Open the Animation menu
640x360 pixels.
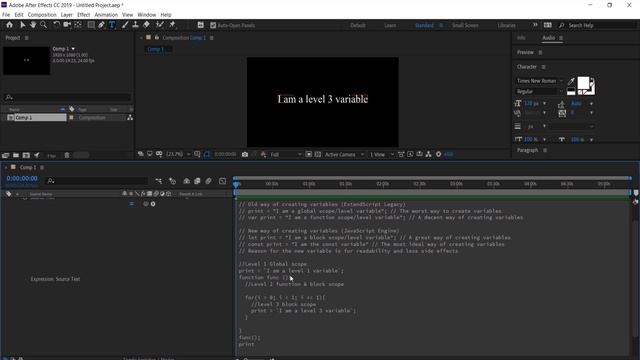pos(106,15)
